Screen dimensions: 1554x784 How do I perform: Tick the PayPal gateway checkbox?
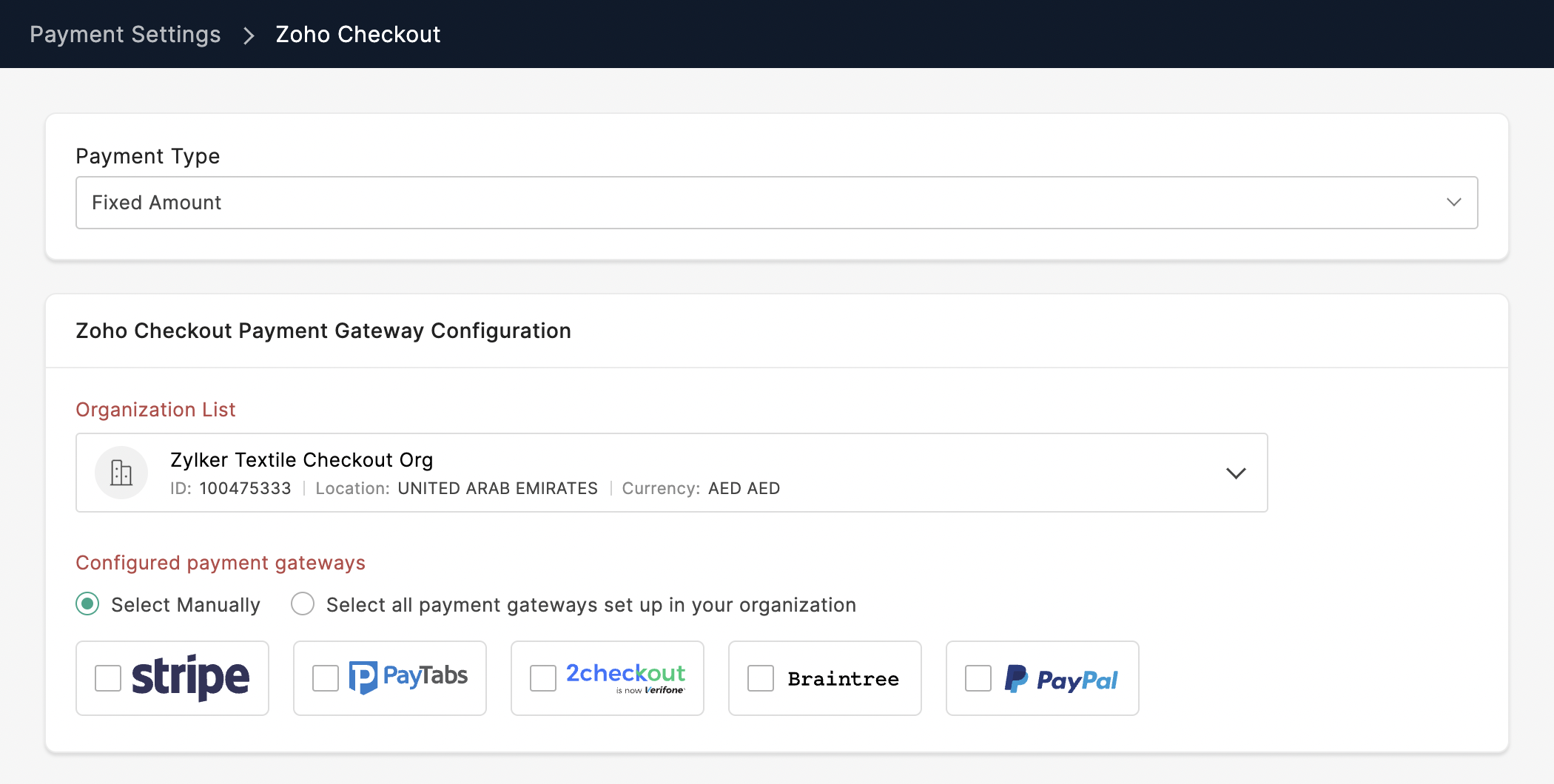pos(978,678)
